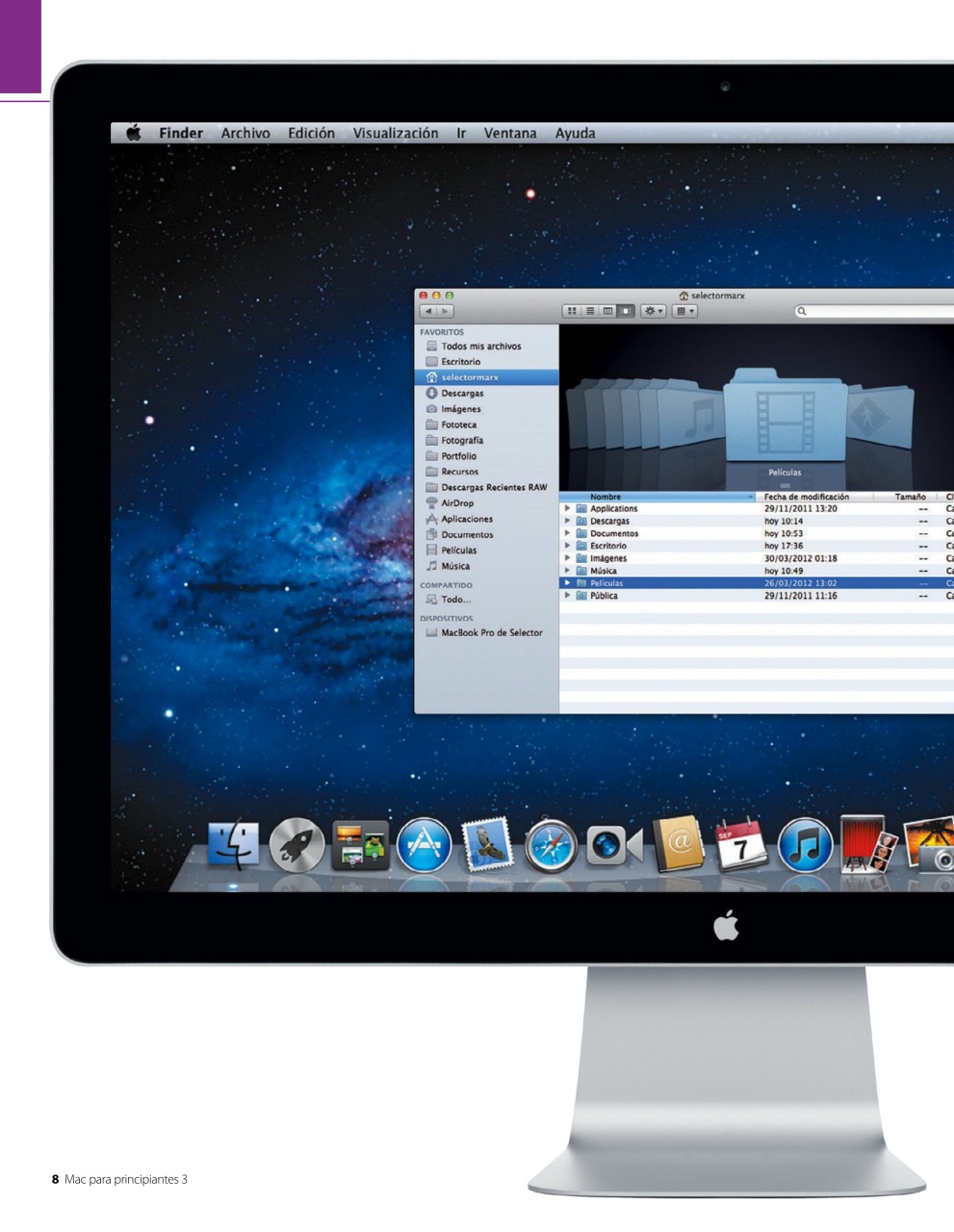Open the Archivo menu

(245, 133)
